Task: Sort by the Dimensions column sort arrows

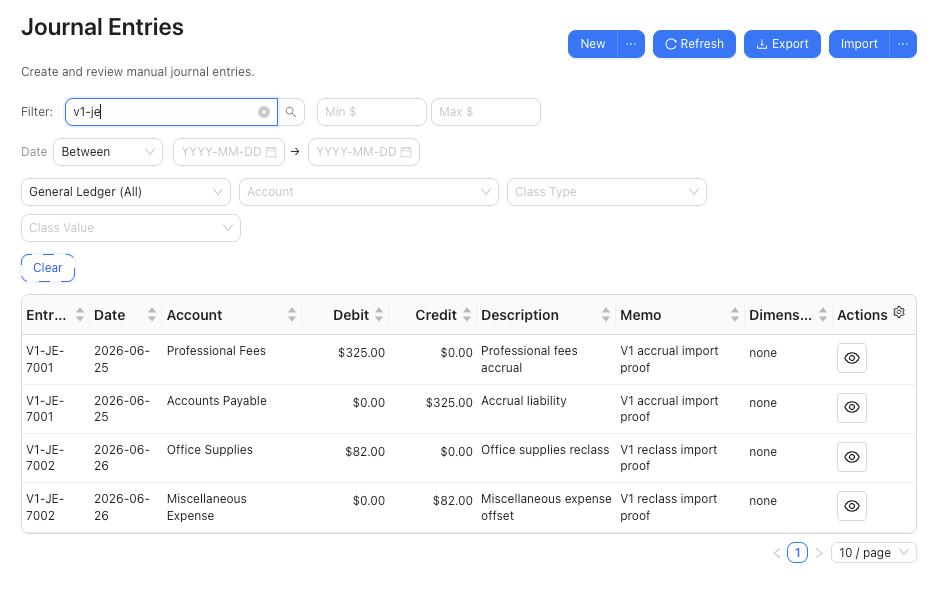Action: (823, 315)
